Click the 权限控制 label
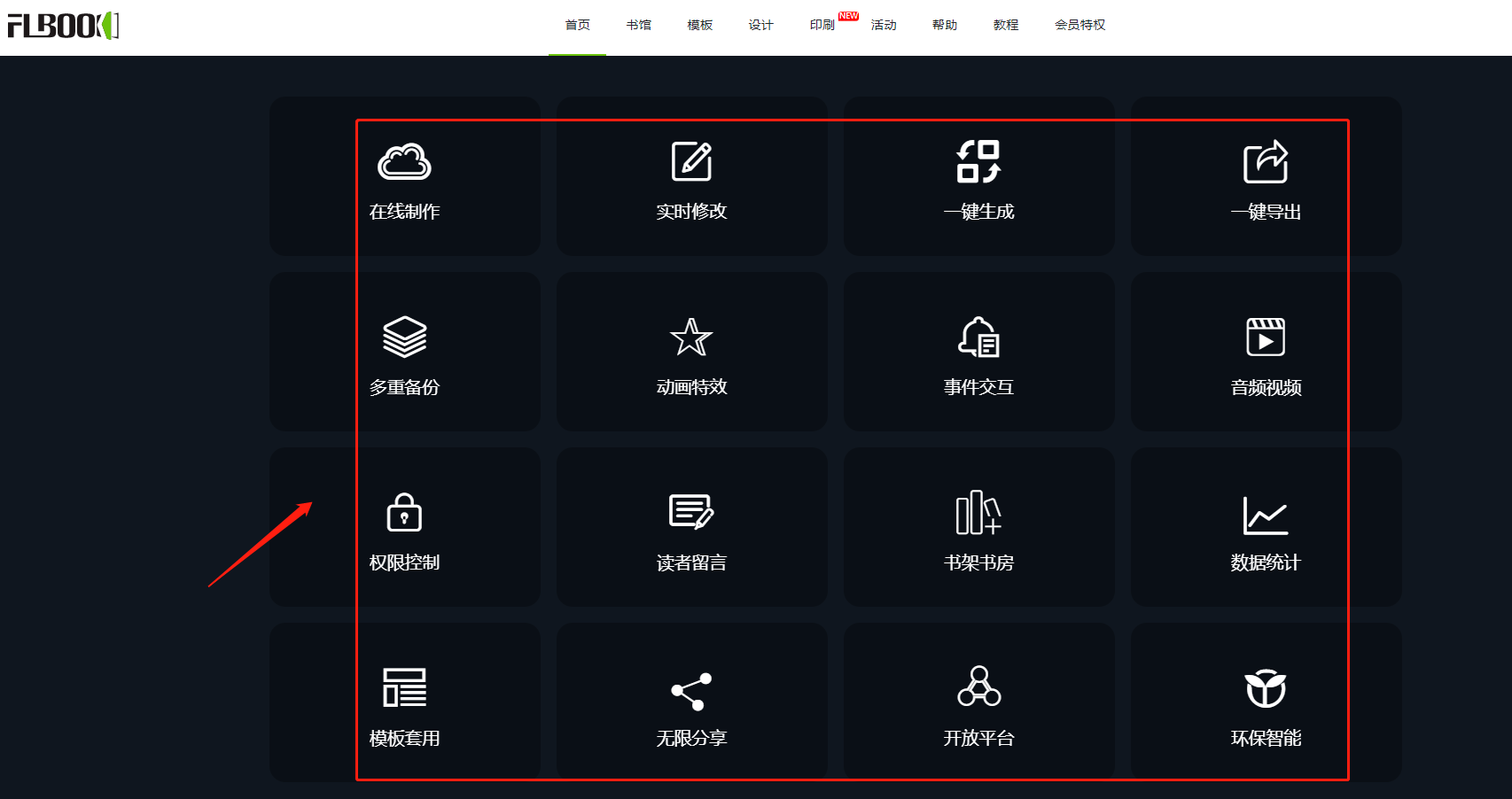Image resolution: width=1512 pixels, height=799 pixels. tap(404, 562)
